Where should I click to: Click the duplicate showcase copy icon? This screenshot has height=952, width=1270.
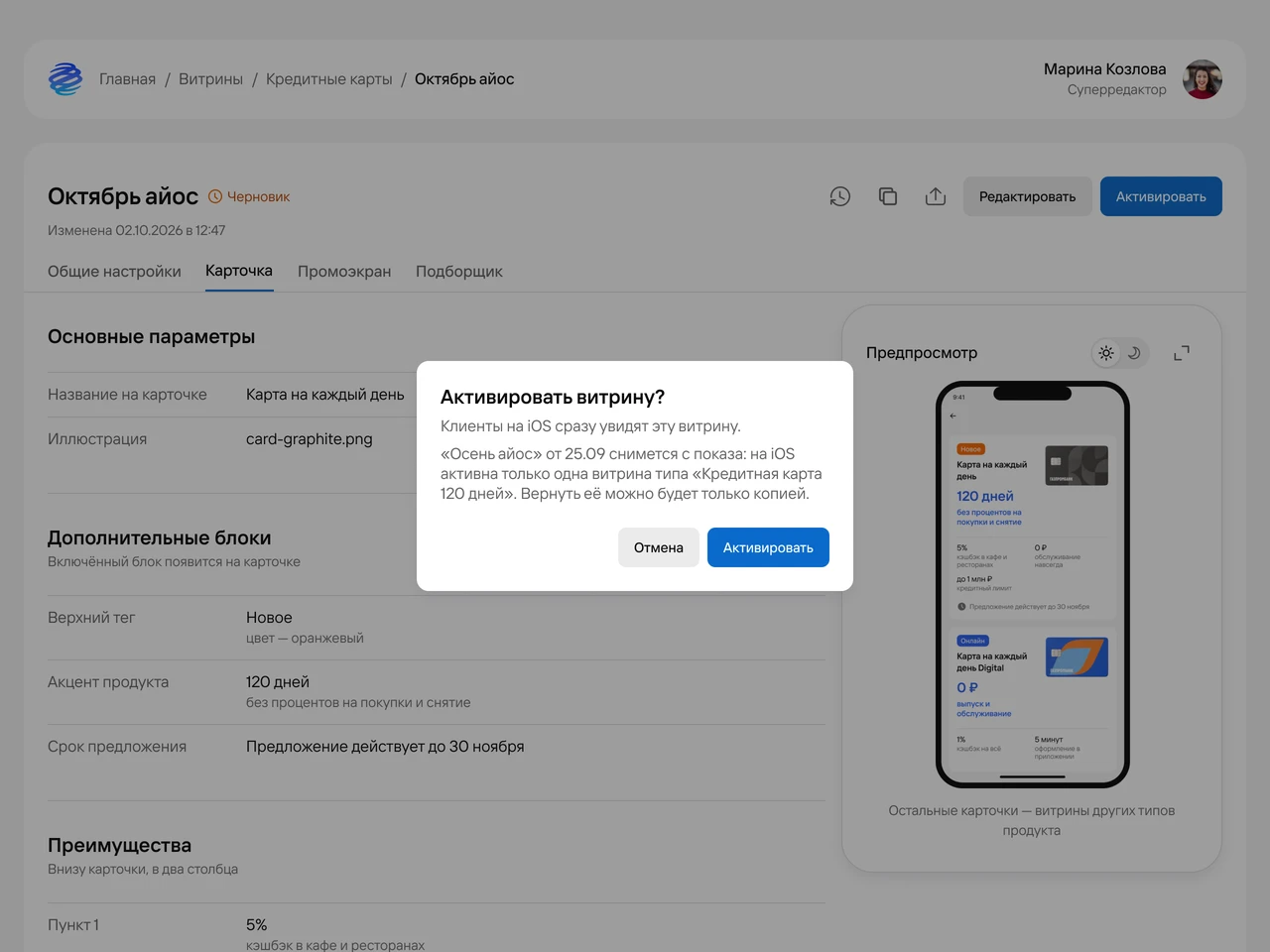pyautogui.click(x=888, y=196)
